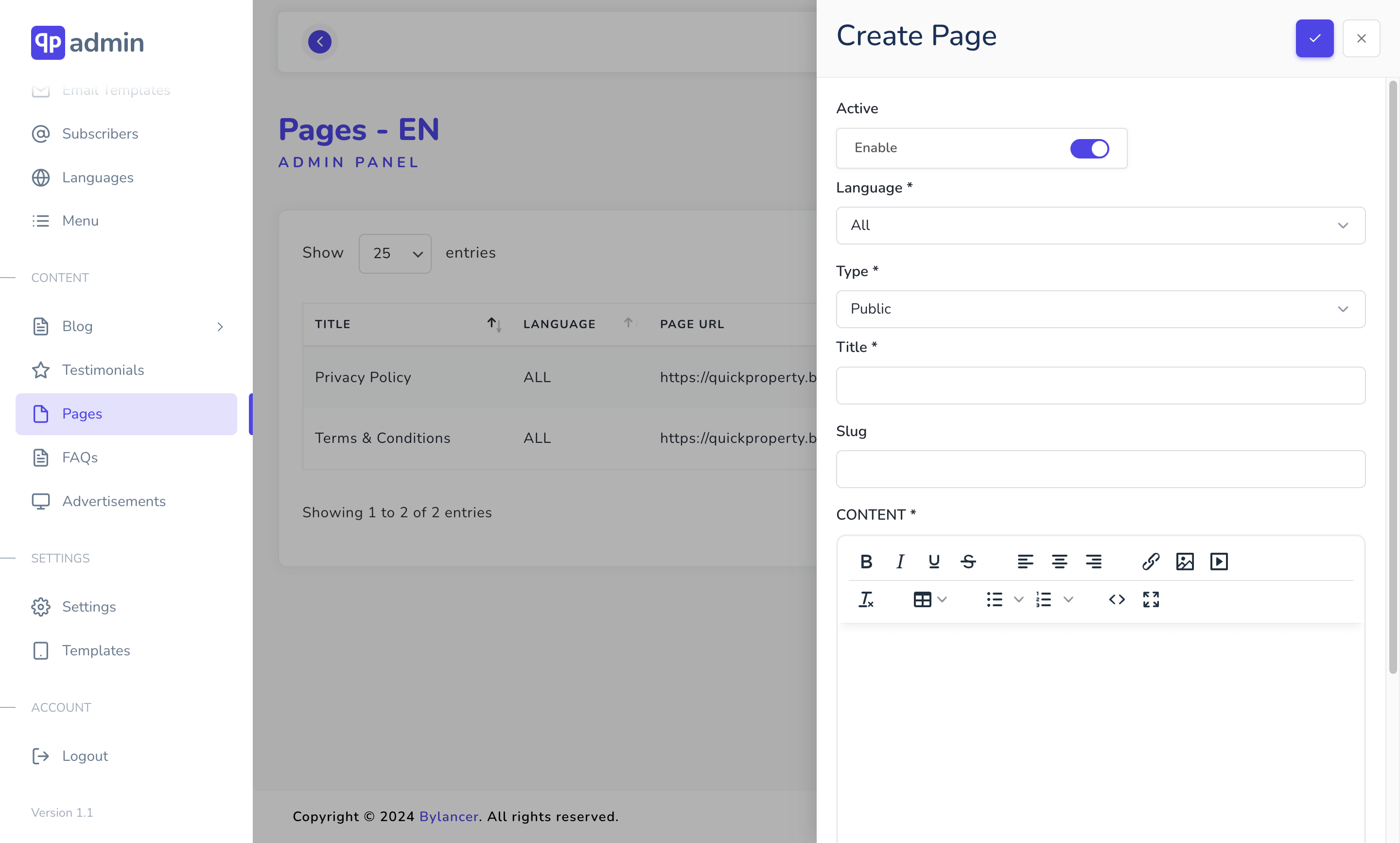Open the entries per page dropdown
Image resolution: width=1400 pixels, height=843 pixels.
point(395,253)
